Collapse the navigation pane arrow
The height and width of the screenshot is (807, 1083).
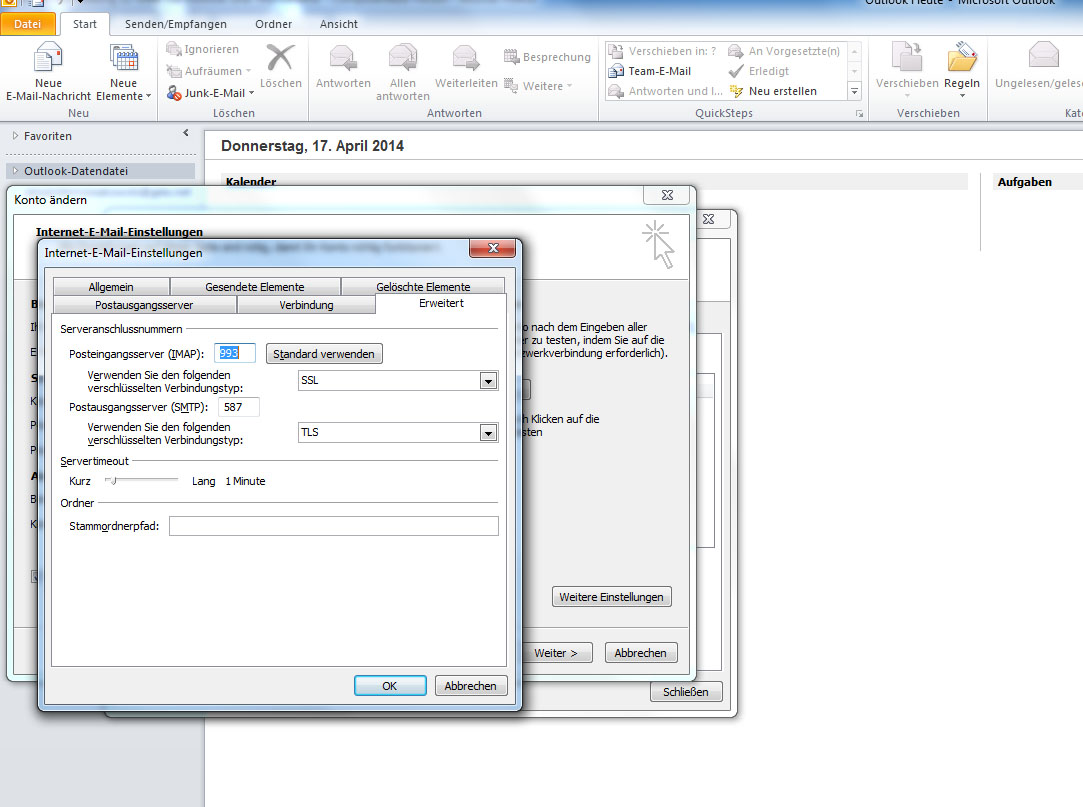186,133
